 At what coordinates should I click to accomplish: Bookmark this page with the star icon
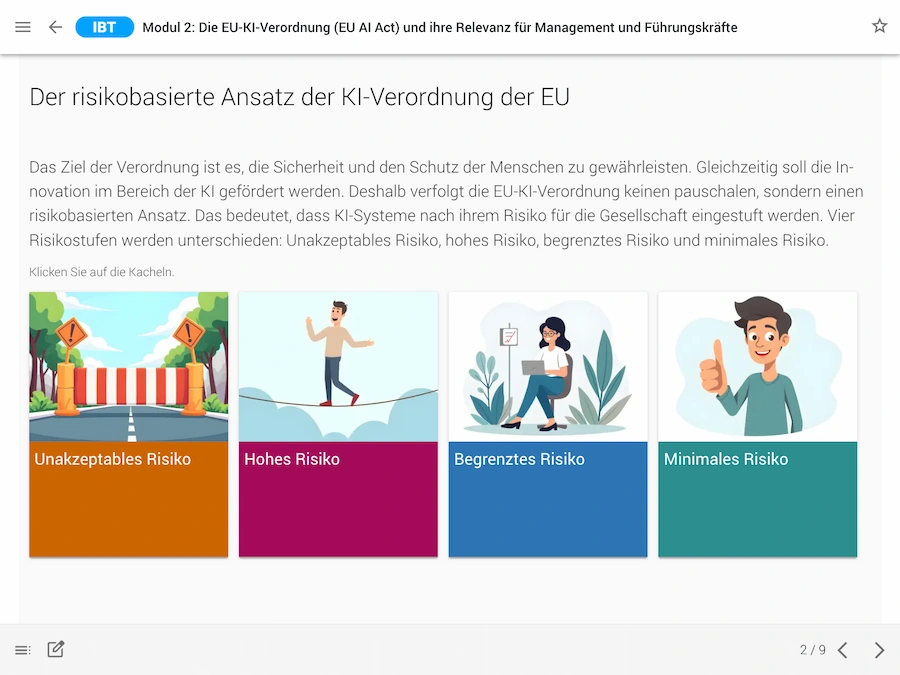click(x=879, y=26)
